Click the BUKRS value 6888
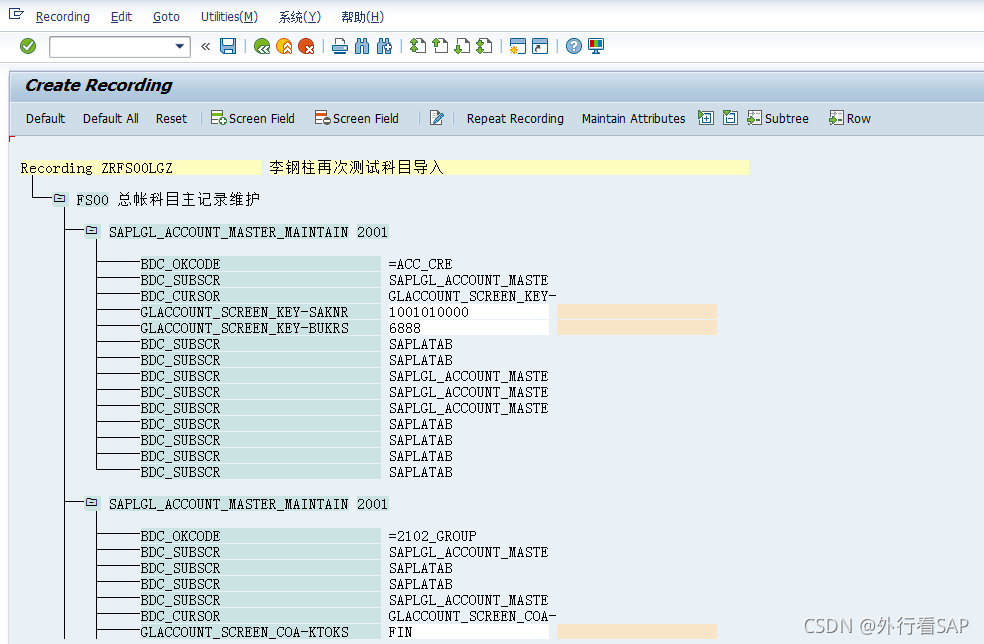 pyautogui.click(x=468, y=328)
